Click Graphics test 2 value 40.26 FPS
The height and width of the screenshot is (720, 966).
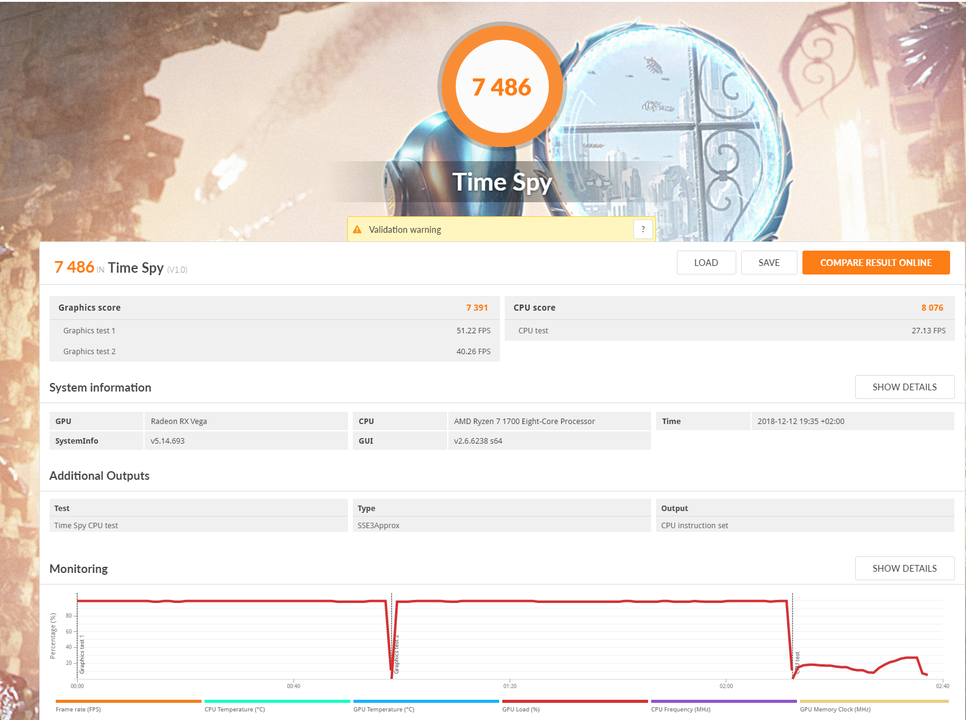(x=473, y=352)
